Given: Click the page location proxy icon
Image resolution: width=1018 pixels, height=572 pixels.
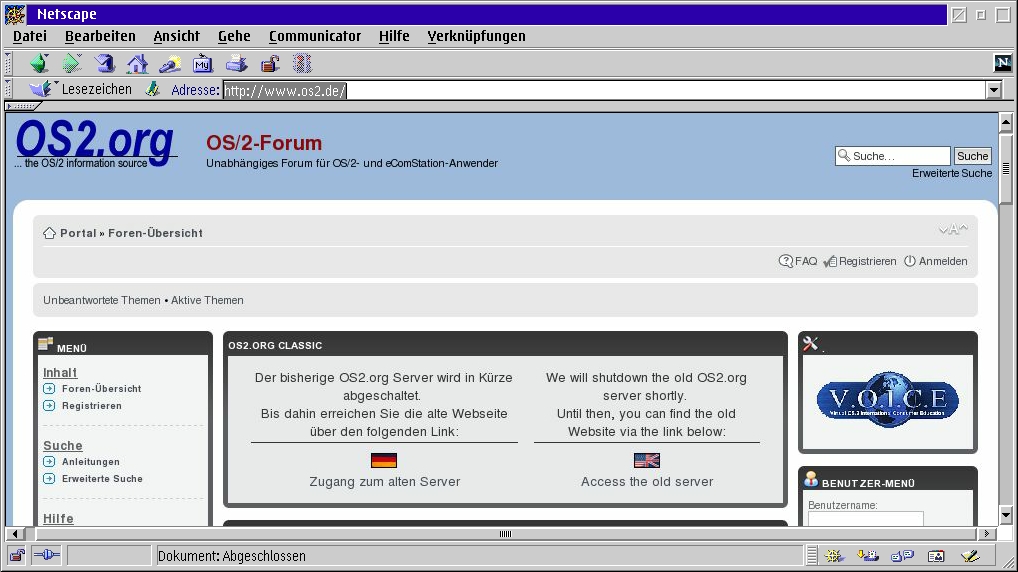Looking at the screenshot, I should pos(153,89).
